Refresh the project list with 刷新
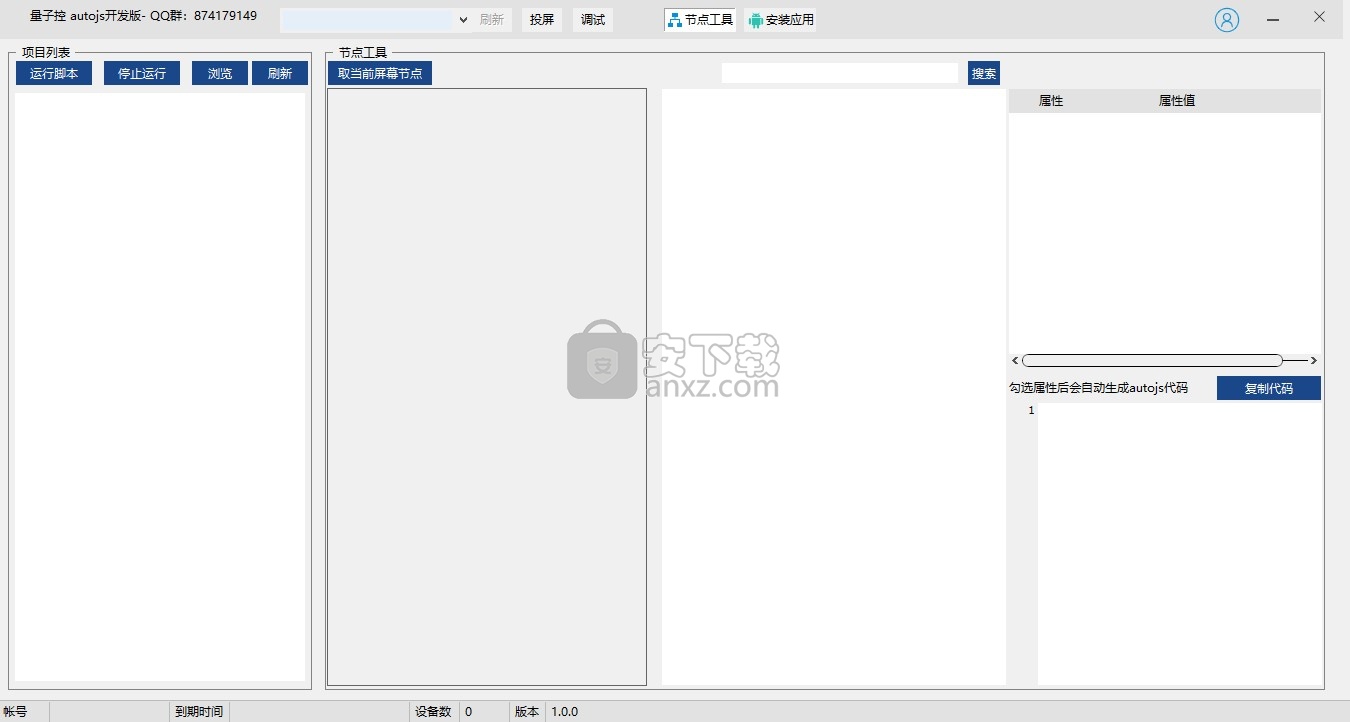Screen dimensions: 1350x722 [280, 73]
